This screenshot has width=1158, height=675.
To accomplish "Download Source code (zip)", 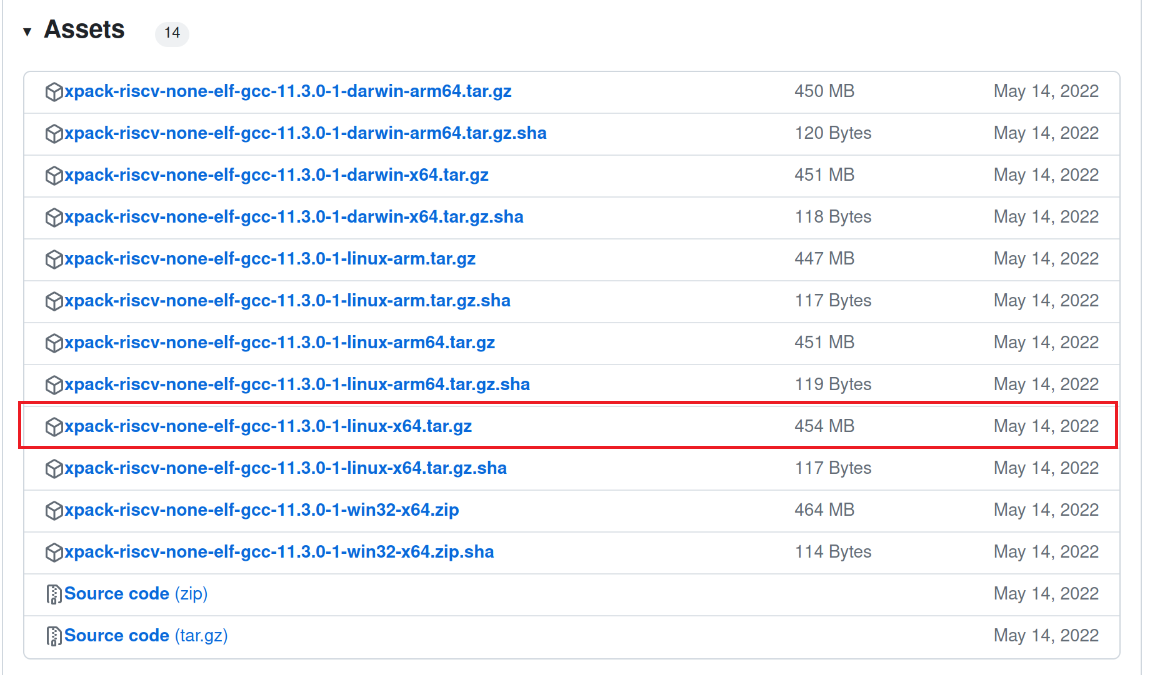I will tap(136, 594).
